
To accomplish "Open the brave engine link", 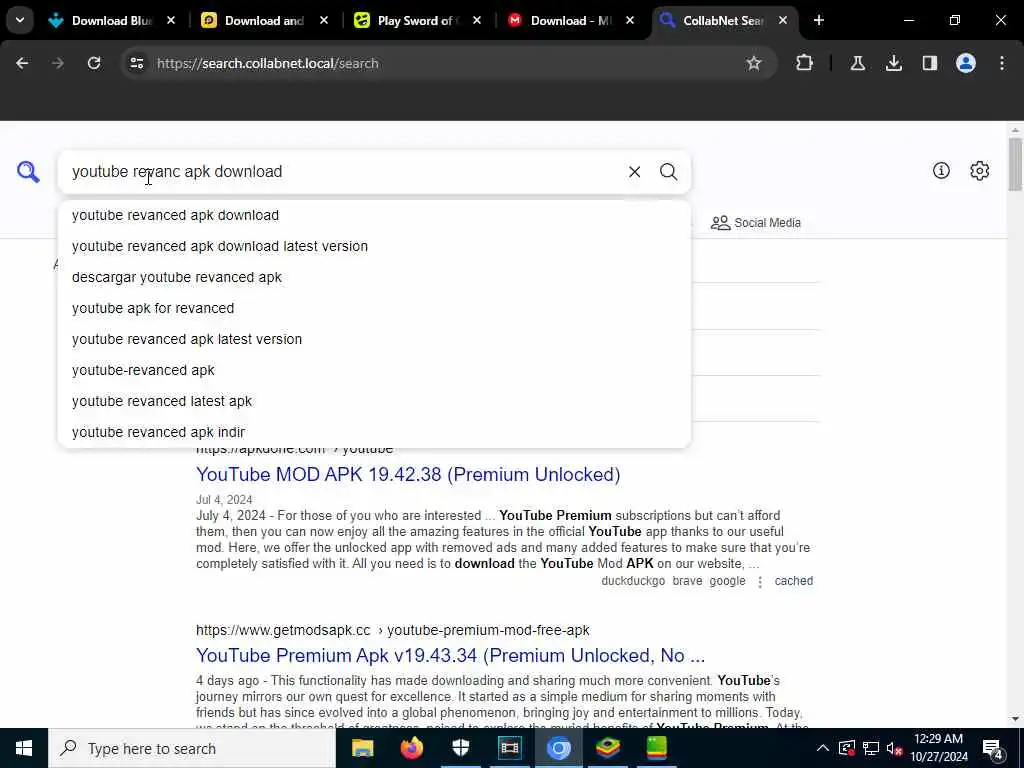I will (x=687, y=581).
